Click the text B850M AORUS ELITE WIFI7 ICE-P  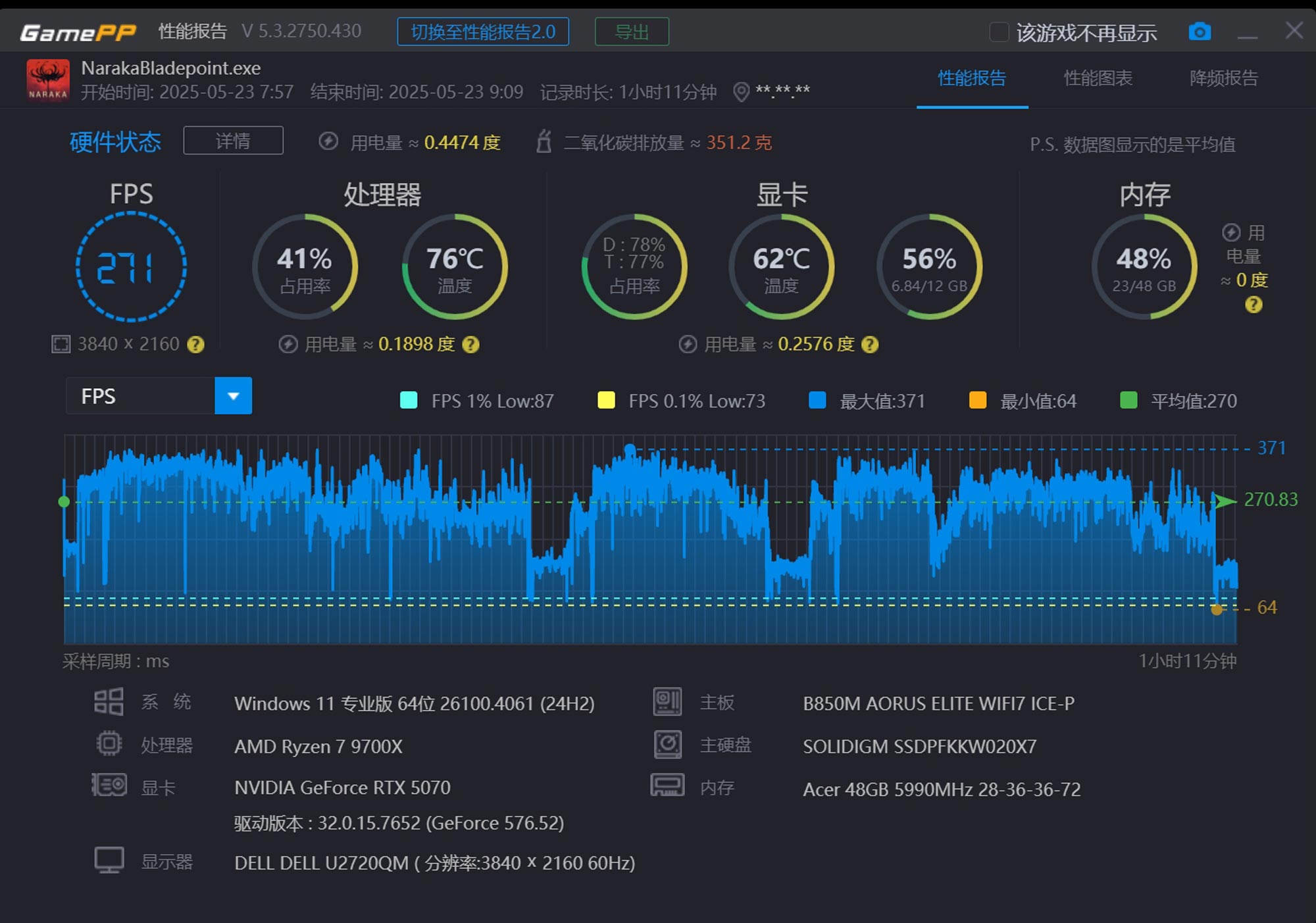(939, 703)
